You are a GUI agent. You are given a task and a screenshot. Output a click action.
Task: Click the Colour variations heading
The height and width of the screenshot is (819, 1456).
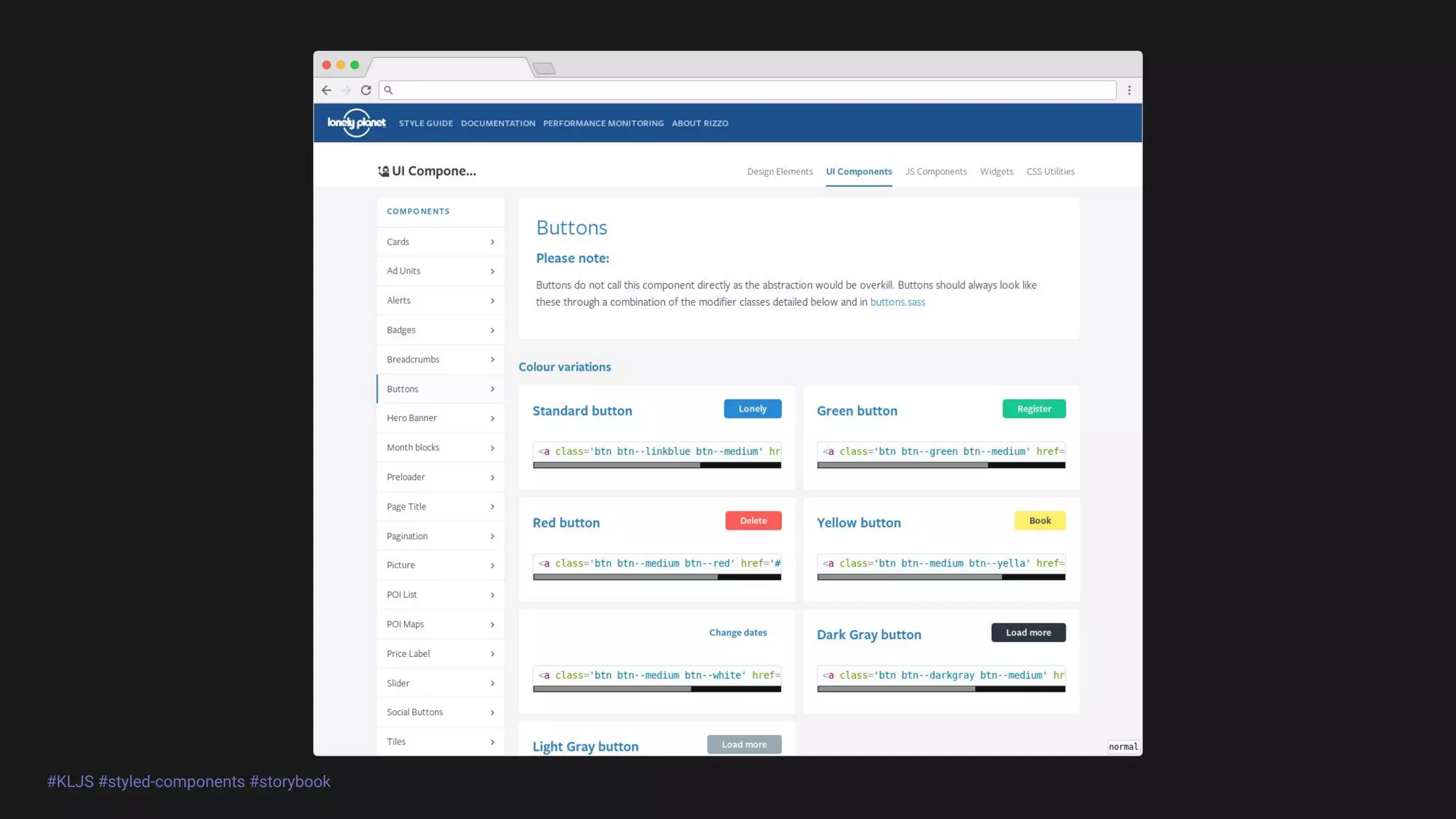coord(564,367)
